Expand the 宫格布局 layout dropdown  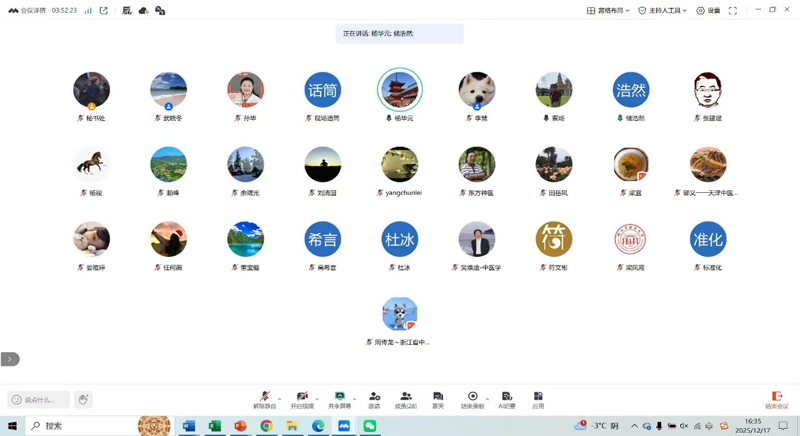pyautogui.click(x=608, y=11)
